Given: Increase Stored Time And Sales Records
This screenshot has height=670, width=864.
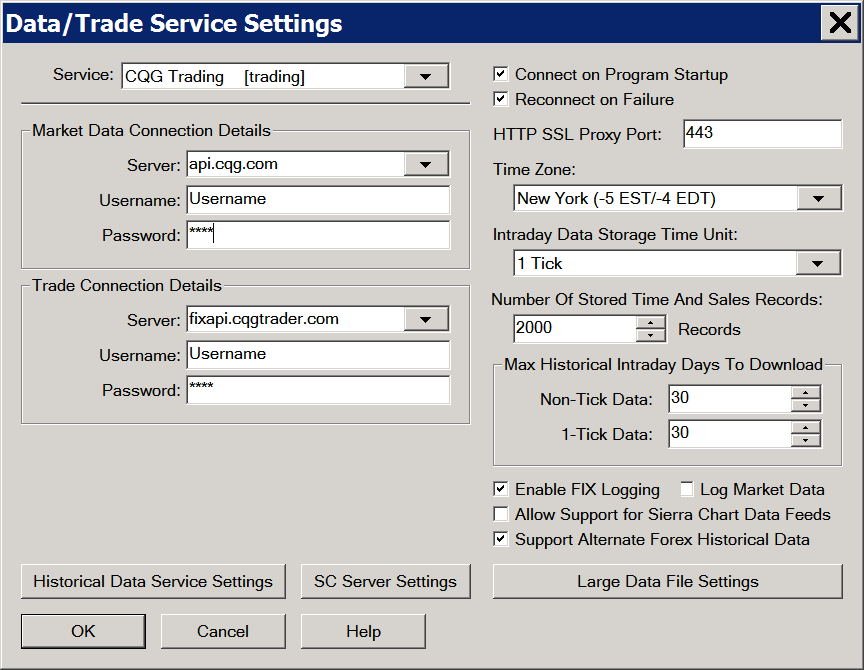Looking at the screenshot, I should (651, 322).
